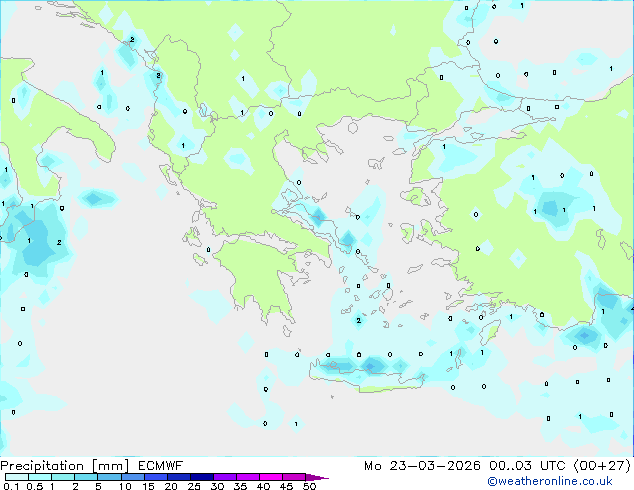The width and height of the screenshot is (634, 490).
Task: Click the '(00+27)' forecast offset text
Action: tap(602, 466)
